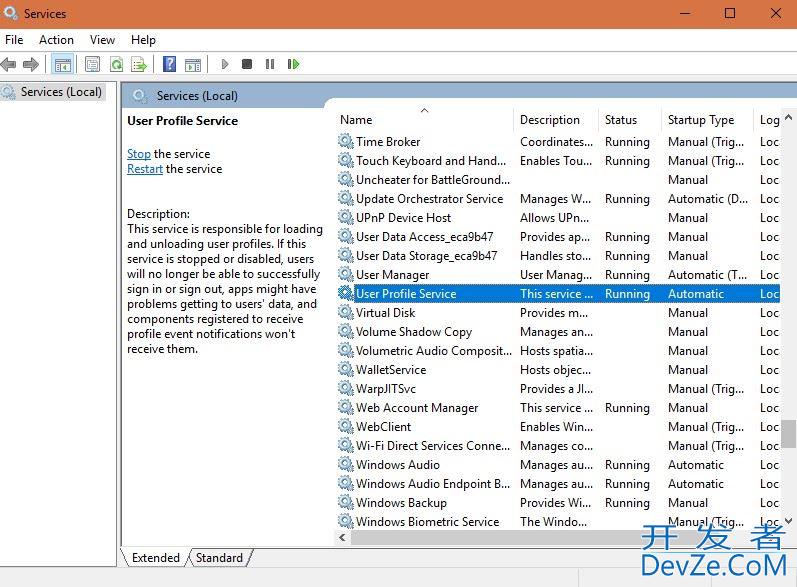Select Update Orchestrator Service row

click(558, 199)
